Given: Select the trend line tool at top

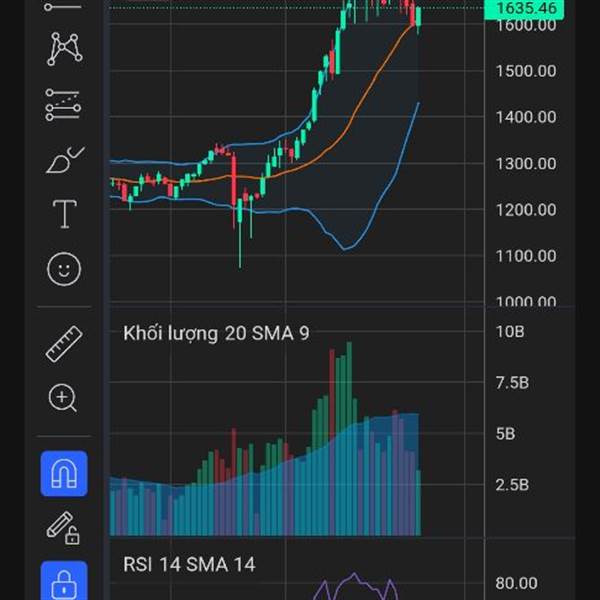Looking at the screenshot, I should (63, 6).
